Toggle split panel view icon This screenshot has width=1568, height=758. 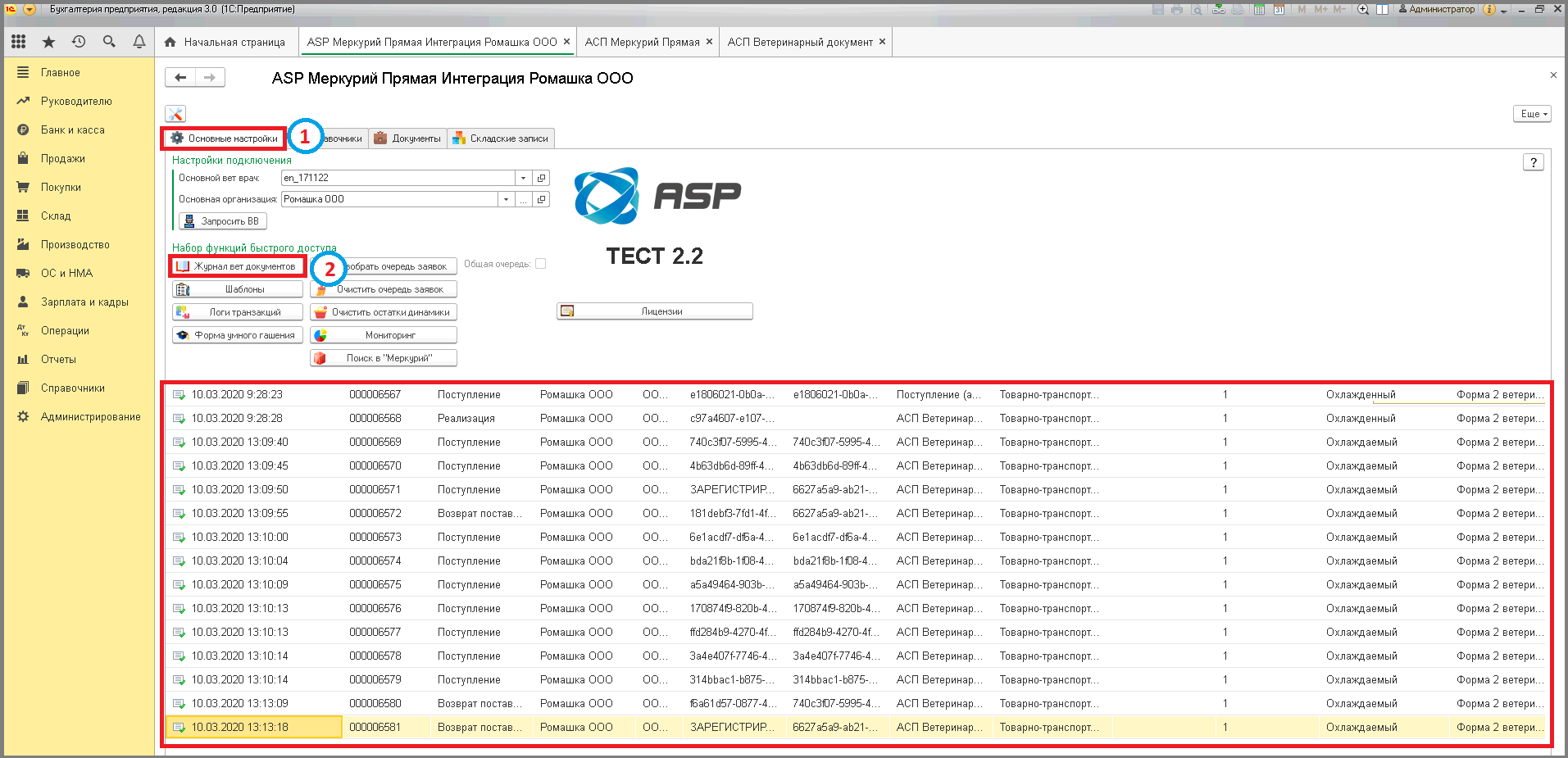(1383, 9)
